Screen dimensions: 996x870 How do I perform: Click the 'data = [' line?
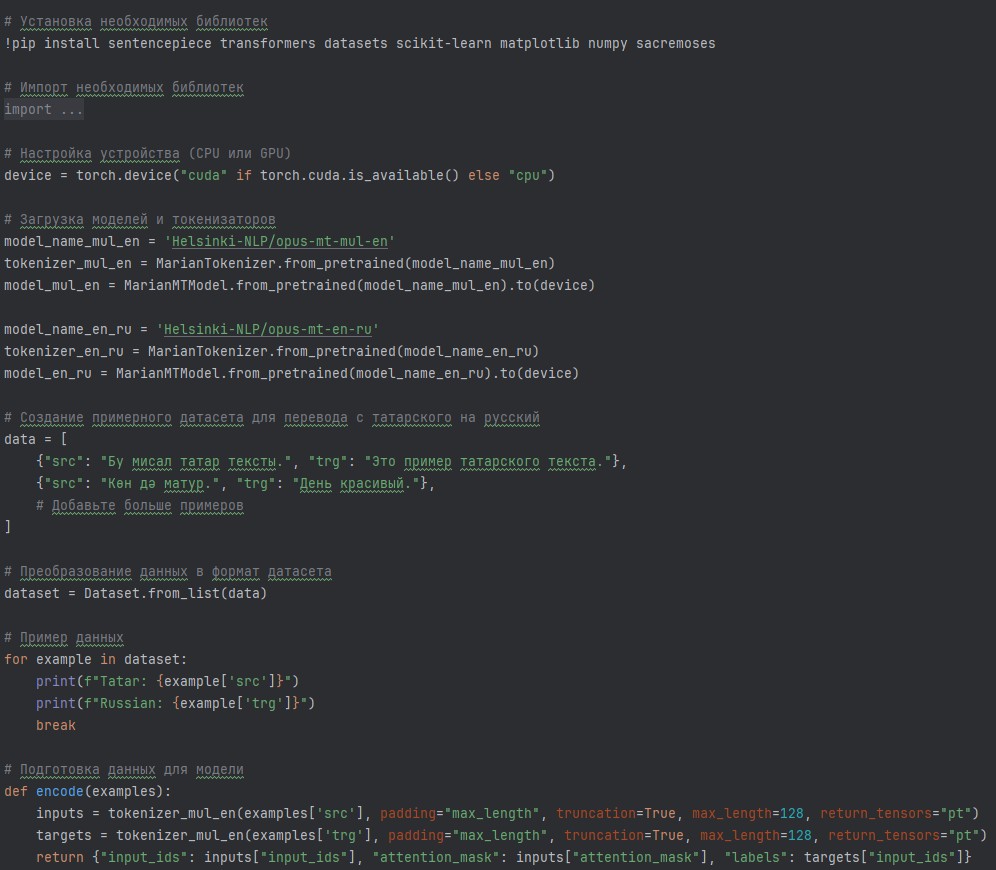click(x=36, y=440)
